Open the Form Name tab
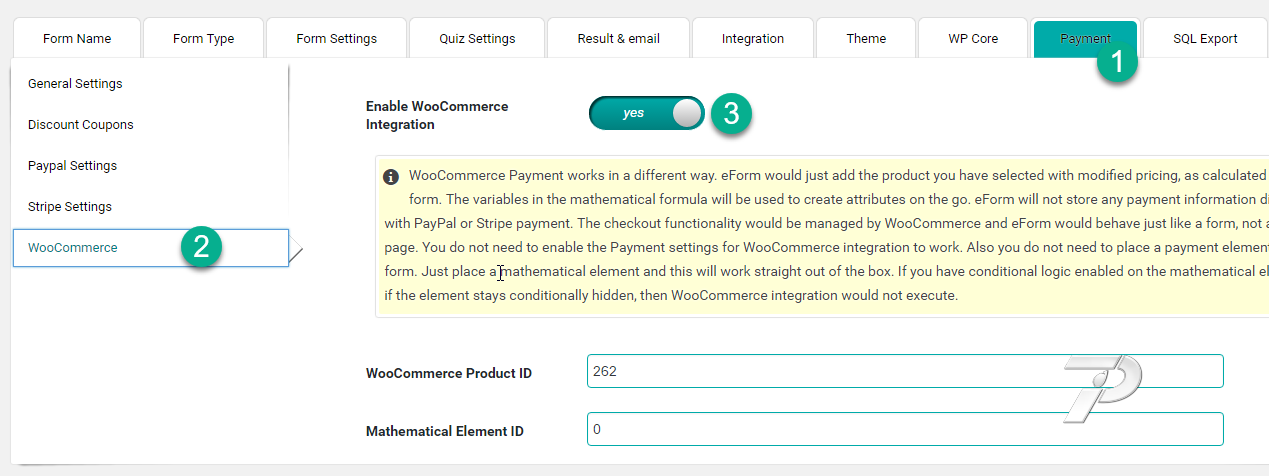Screen dimensions: 1269x476 77,39
